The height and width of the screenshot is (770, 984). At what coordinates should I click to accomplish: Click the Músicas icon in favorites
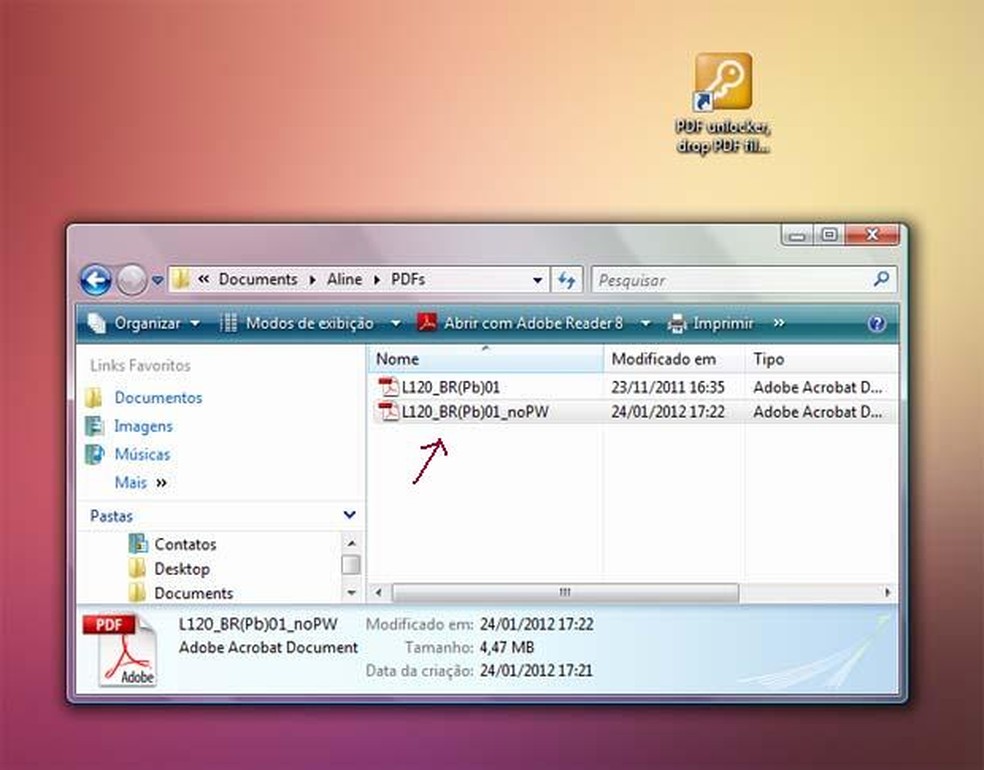tap(94, 454)
